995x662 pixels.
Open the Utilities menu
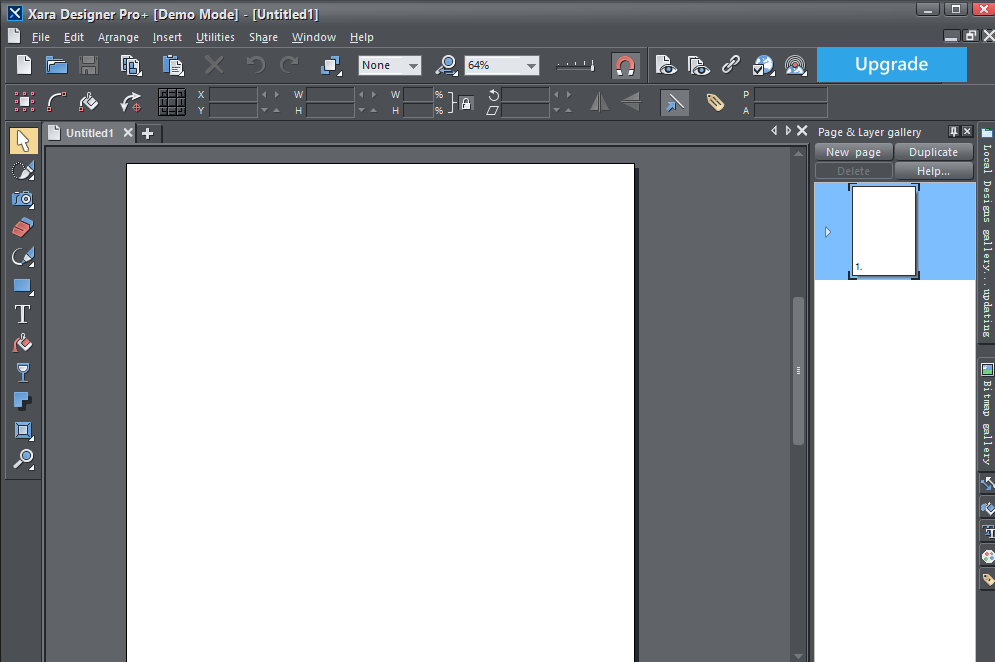tap(215, 37)
